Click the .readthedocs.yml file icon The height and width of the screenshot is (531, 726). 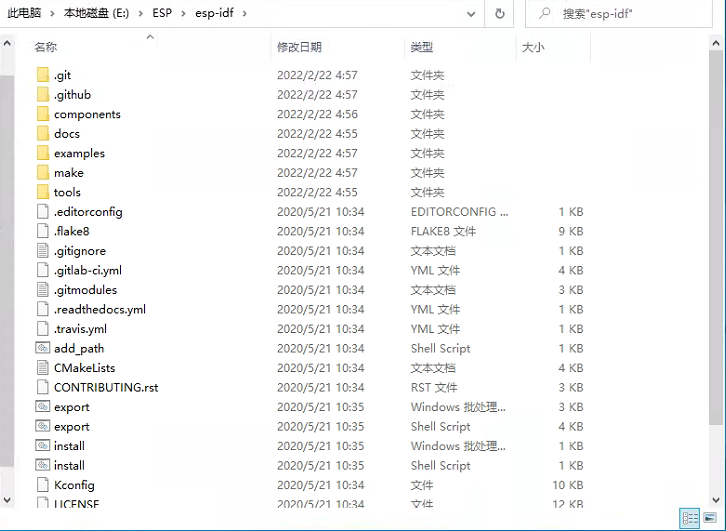(43, 308)
